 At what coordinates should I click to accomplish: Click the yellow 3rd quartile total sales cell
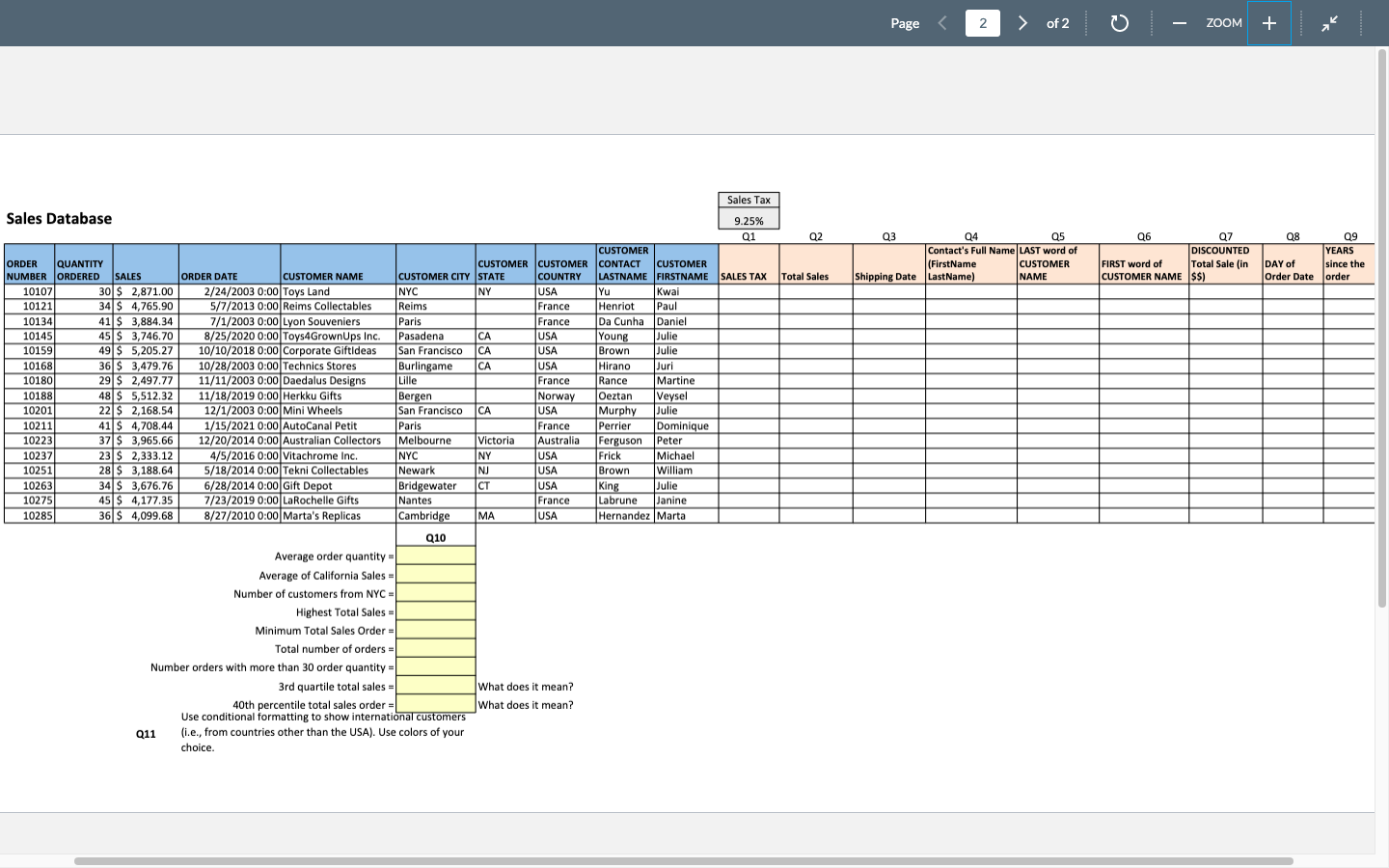436,686
